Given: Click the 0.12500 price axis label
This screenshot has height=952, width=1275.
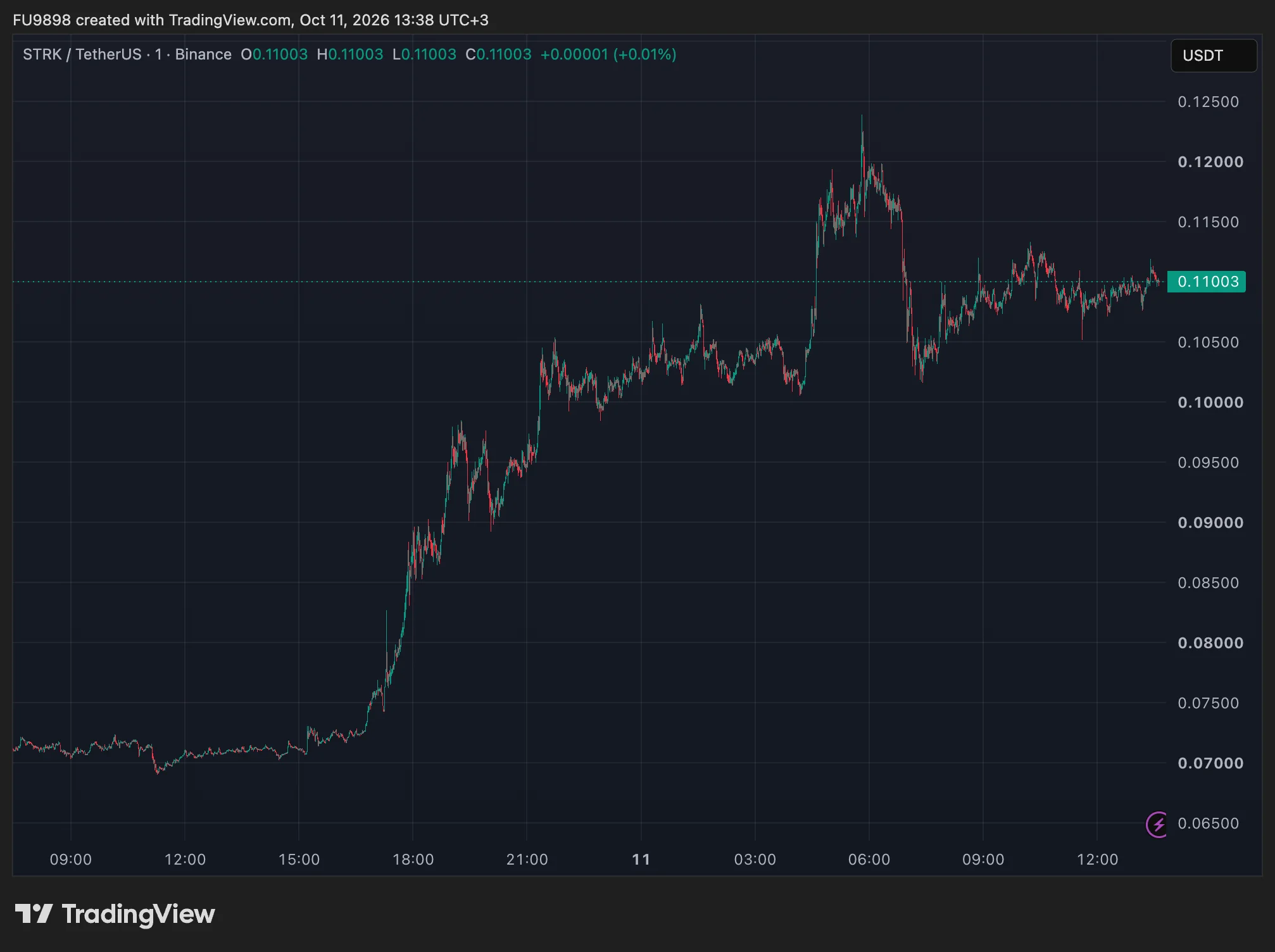Looking at the screenshot, I should (x=1208, y=102).
